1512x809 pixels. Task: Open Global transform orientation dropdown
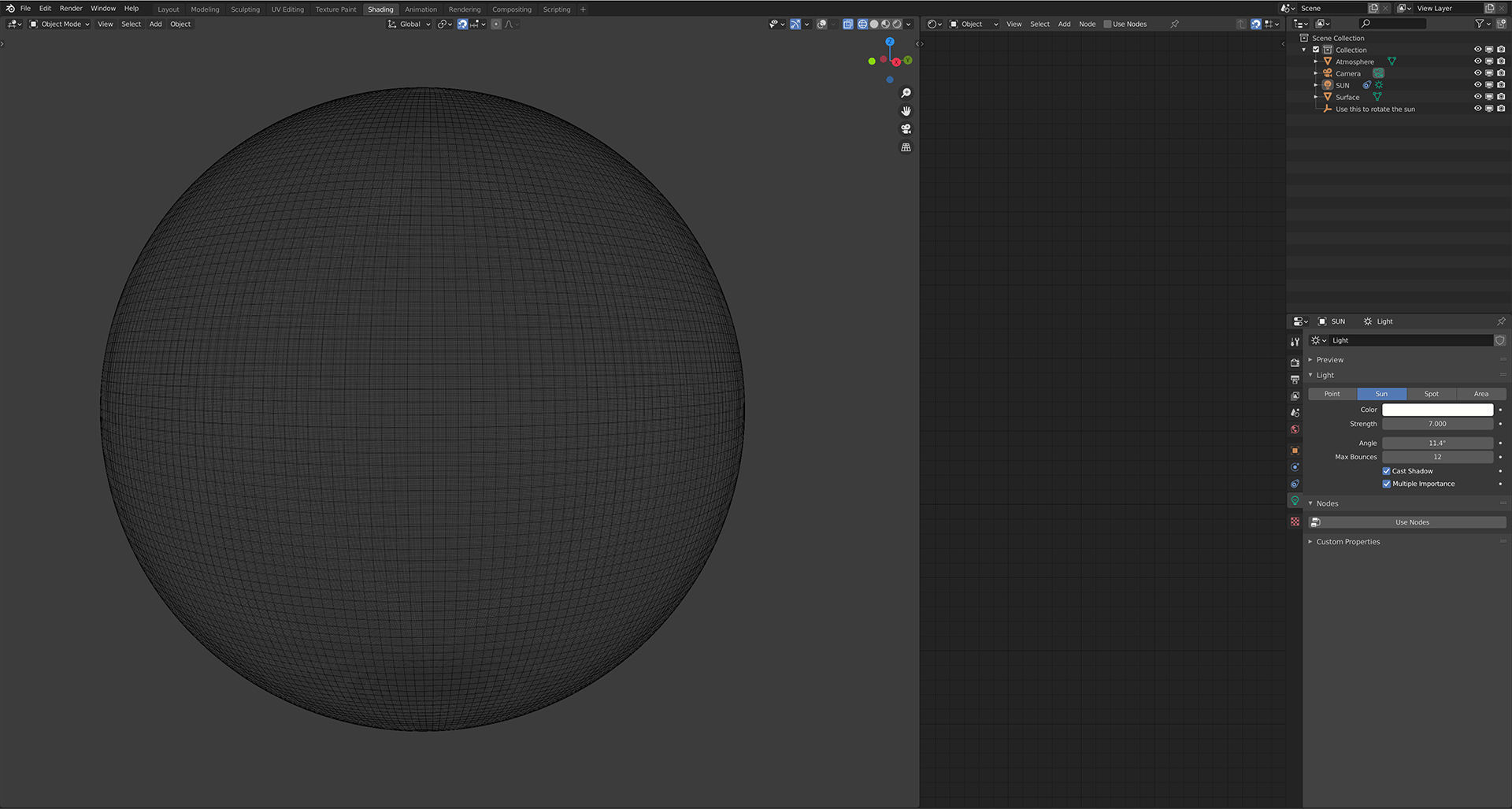click(409, 24)
